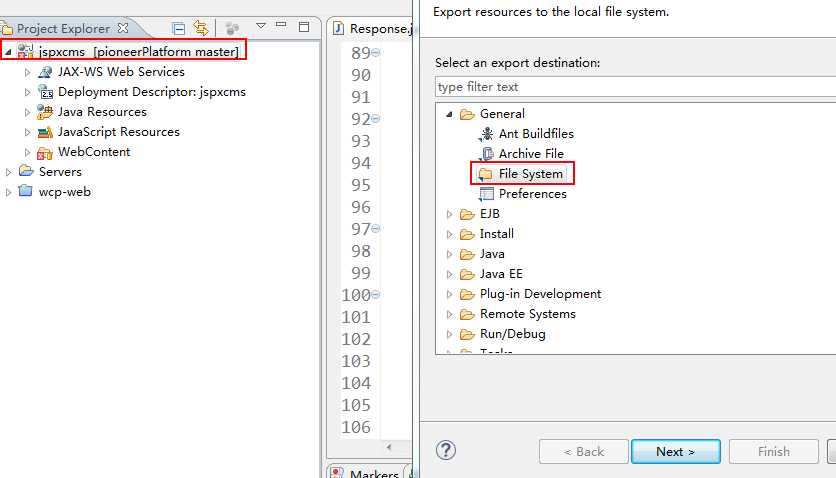The width and height of the screenshot is (836, 478).
Task: Expand the Plug-in Development category
Action: click(x=449, y=294)
